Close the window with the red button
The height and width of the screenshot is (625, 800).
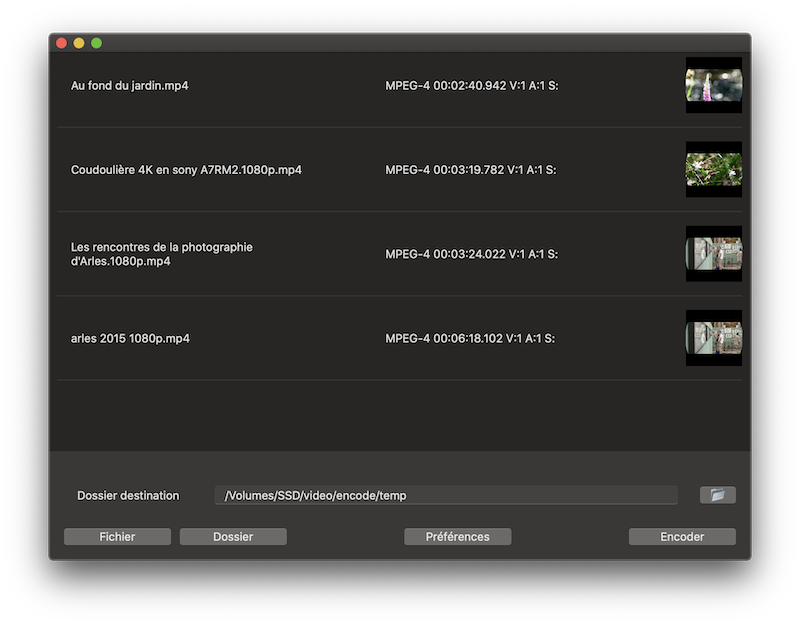(x=62, y=43)
